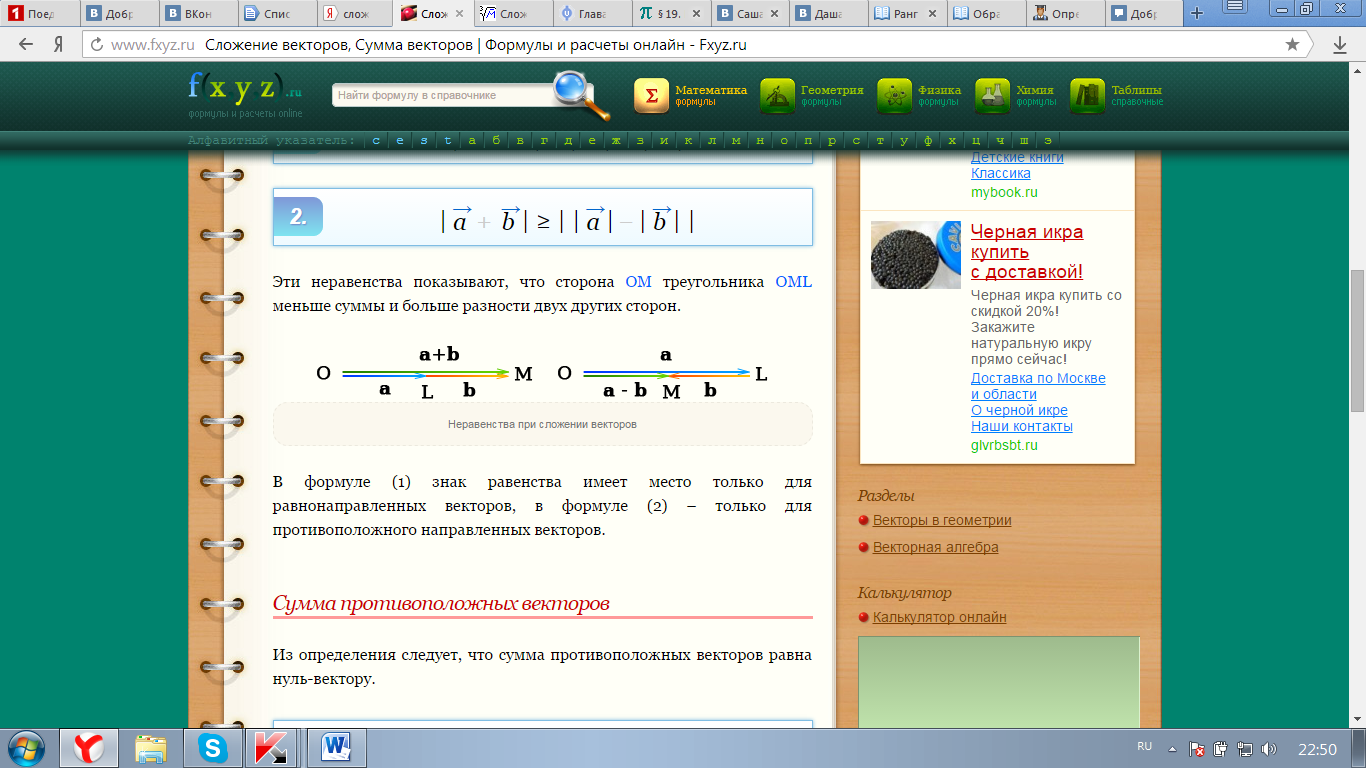Click the vector inequality diagram image
Image resolution: width=1366 pixels, height=768 pixels.
coord(542,373)
